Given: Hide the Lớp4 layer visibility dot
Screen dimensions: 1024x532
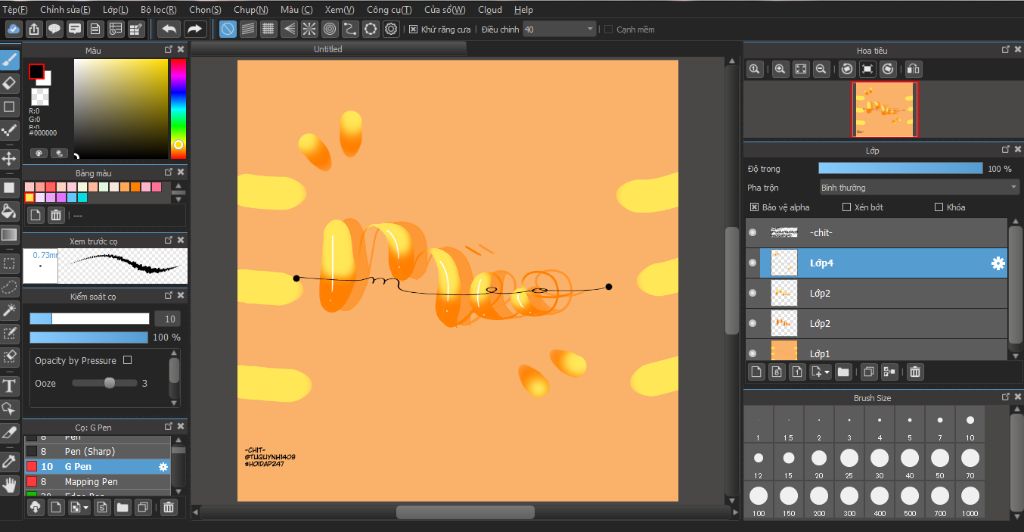Looking at the screenshot, I should [x=752, y=263].
